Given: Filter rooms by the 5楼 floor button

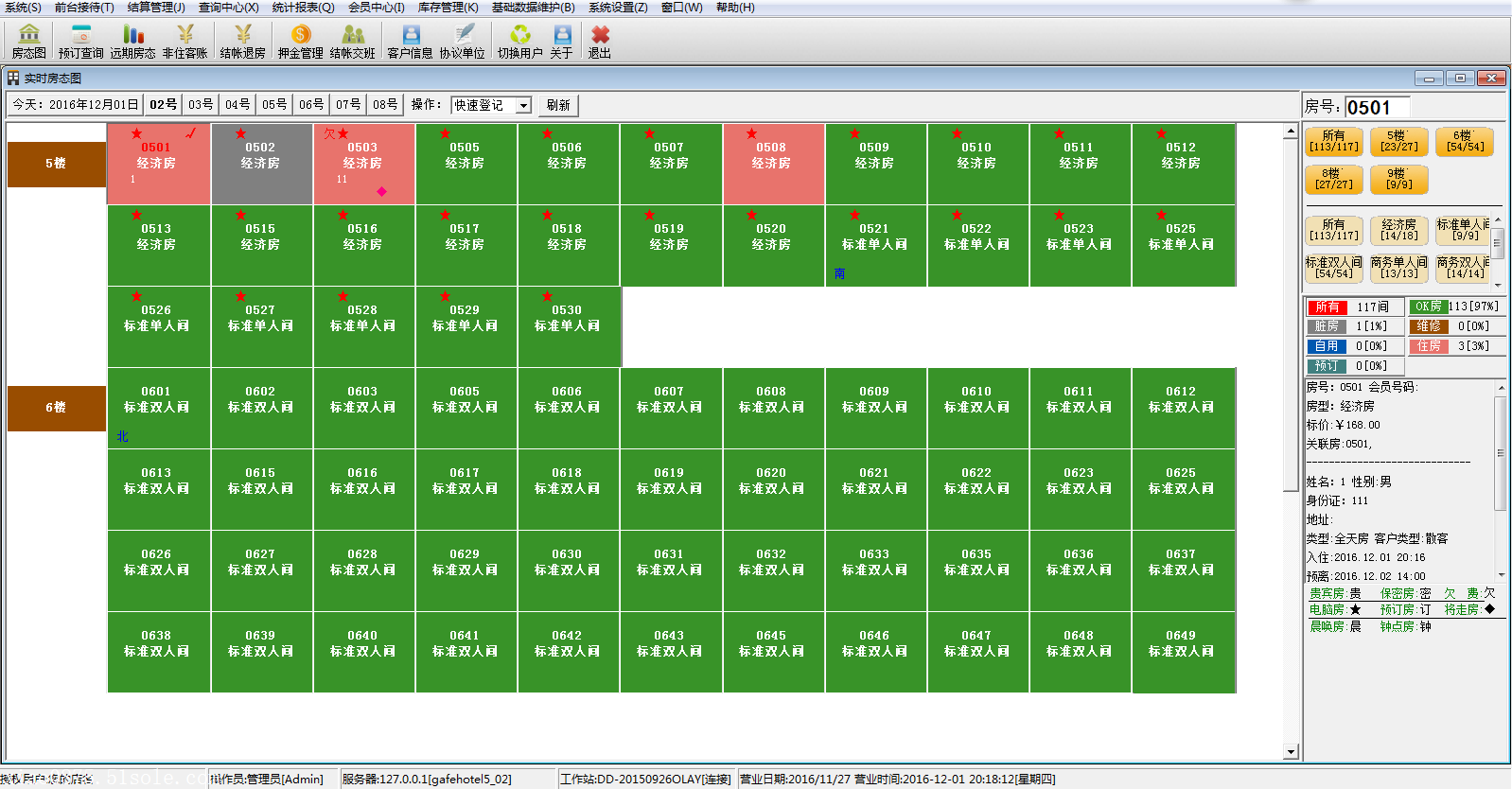Looking at the screenshot, I should 1398,142.
